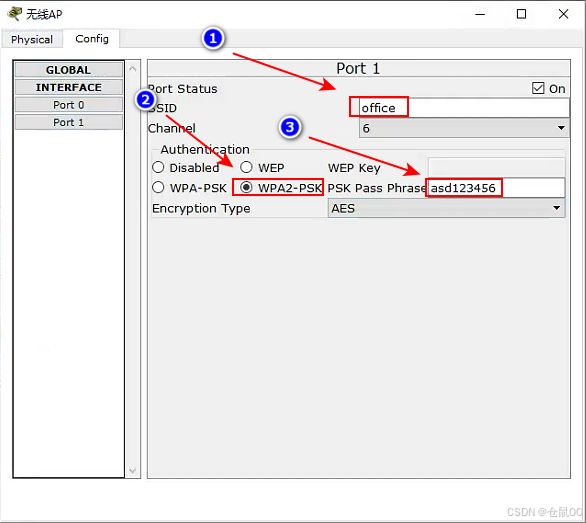Click the sidebar scroll down arrow

pos(133,470)
